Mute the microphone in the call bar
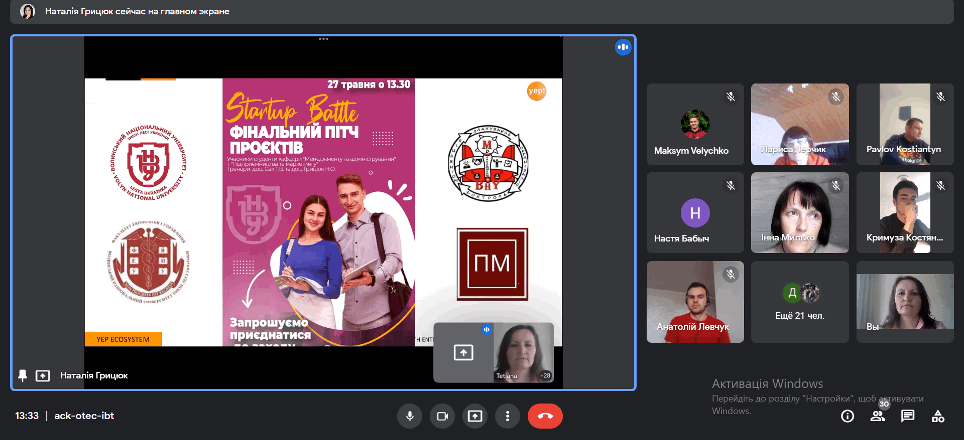964x440 pixels. tap(408, 416)
